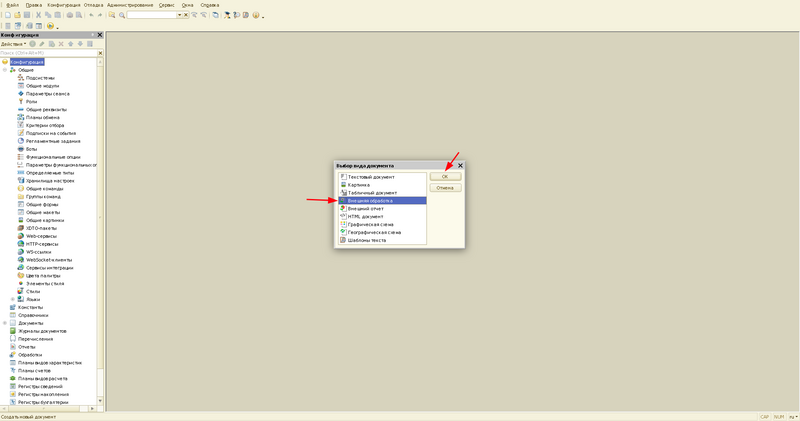Image resolution: width=800 pixels, height=421 pixels.
Task: Open the Конфигурация menu
Action: pyautogui.click(x=64, y=5)
